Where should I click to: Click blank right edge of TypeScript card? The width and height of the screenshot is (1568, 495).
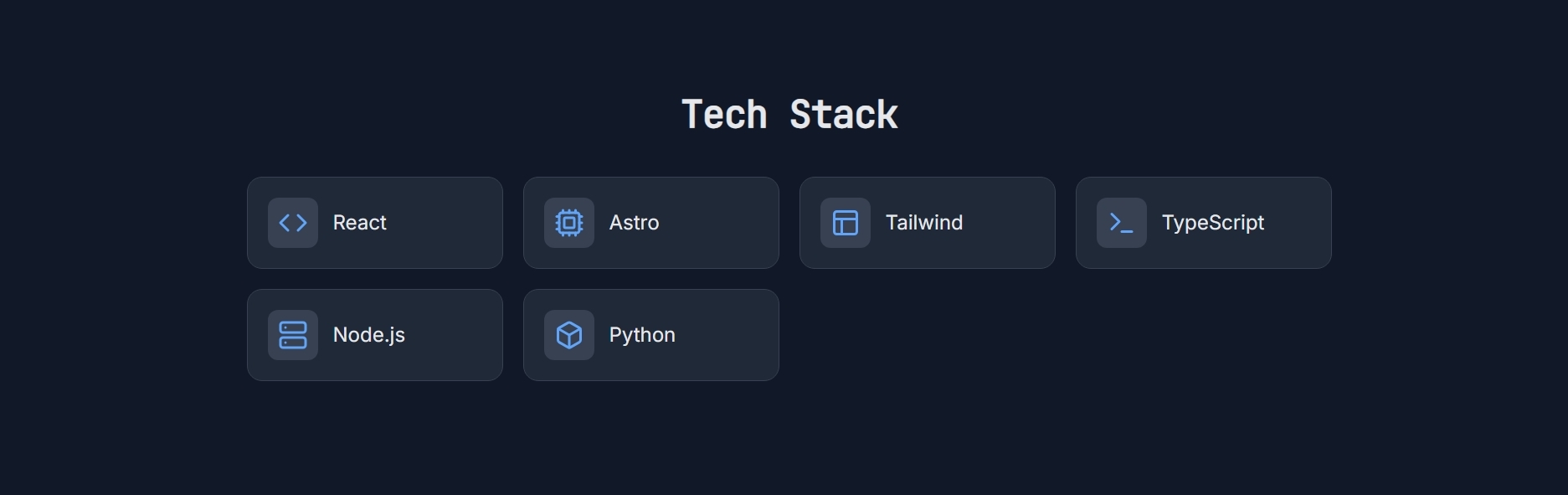point(1306,223)
